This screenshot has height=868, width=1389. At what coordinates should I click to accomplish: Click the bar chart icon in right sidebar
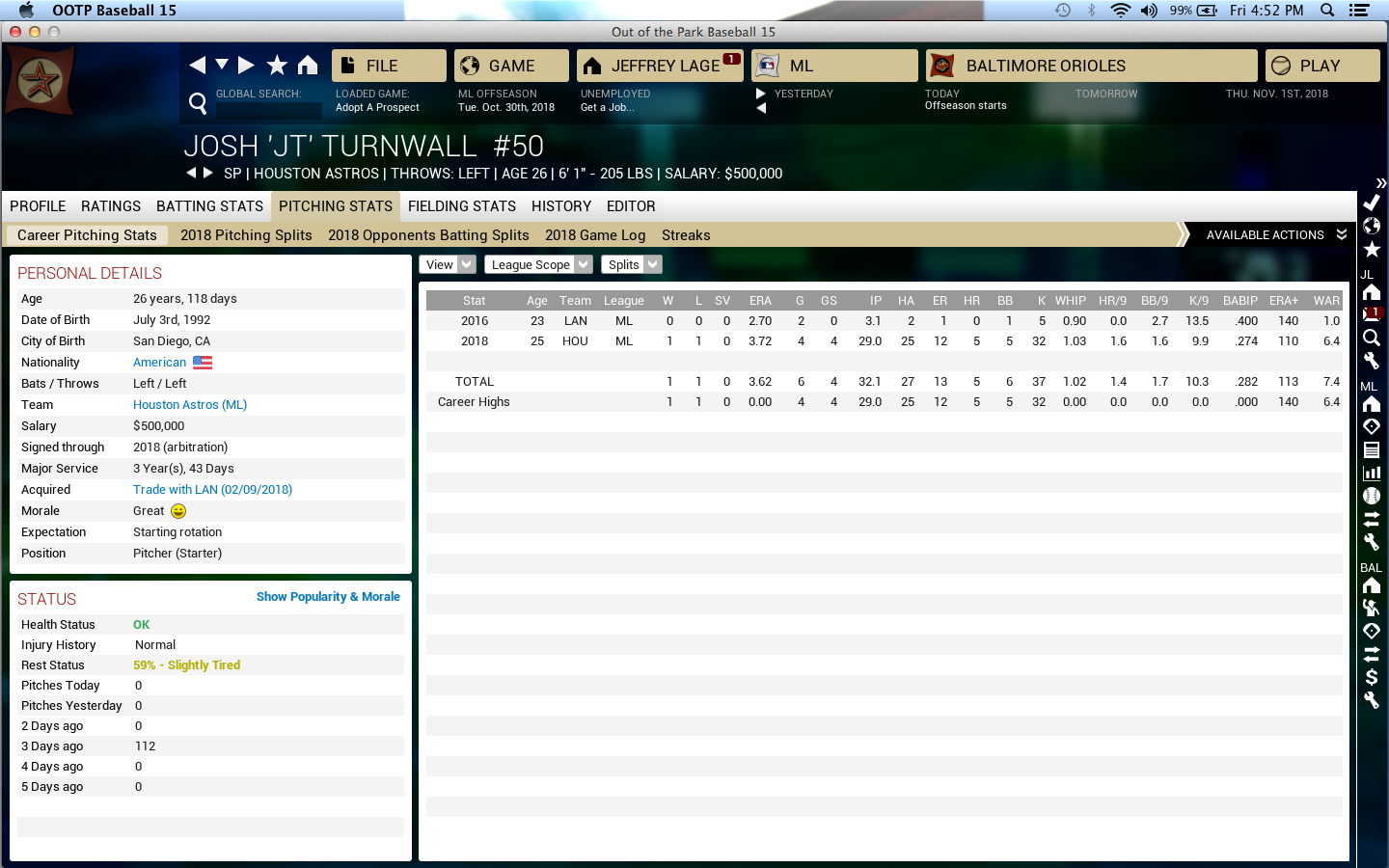pos(1372,473)
